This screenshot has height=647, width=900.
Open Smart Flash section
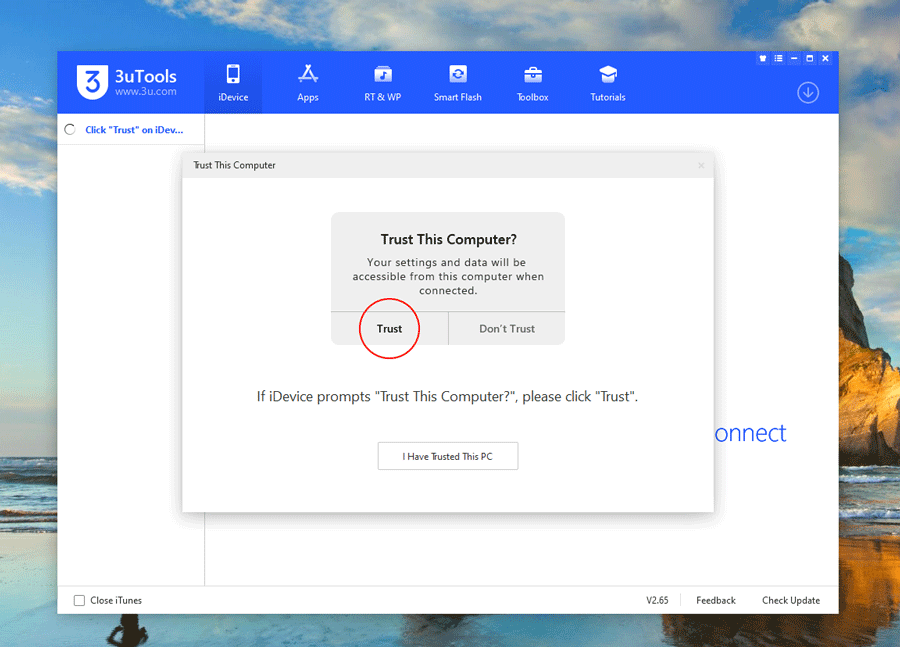pos(457,83)
